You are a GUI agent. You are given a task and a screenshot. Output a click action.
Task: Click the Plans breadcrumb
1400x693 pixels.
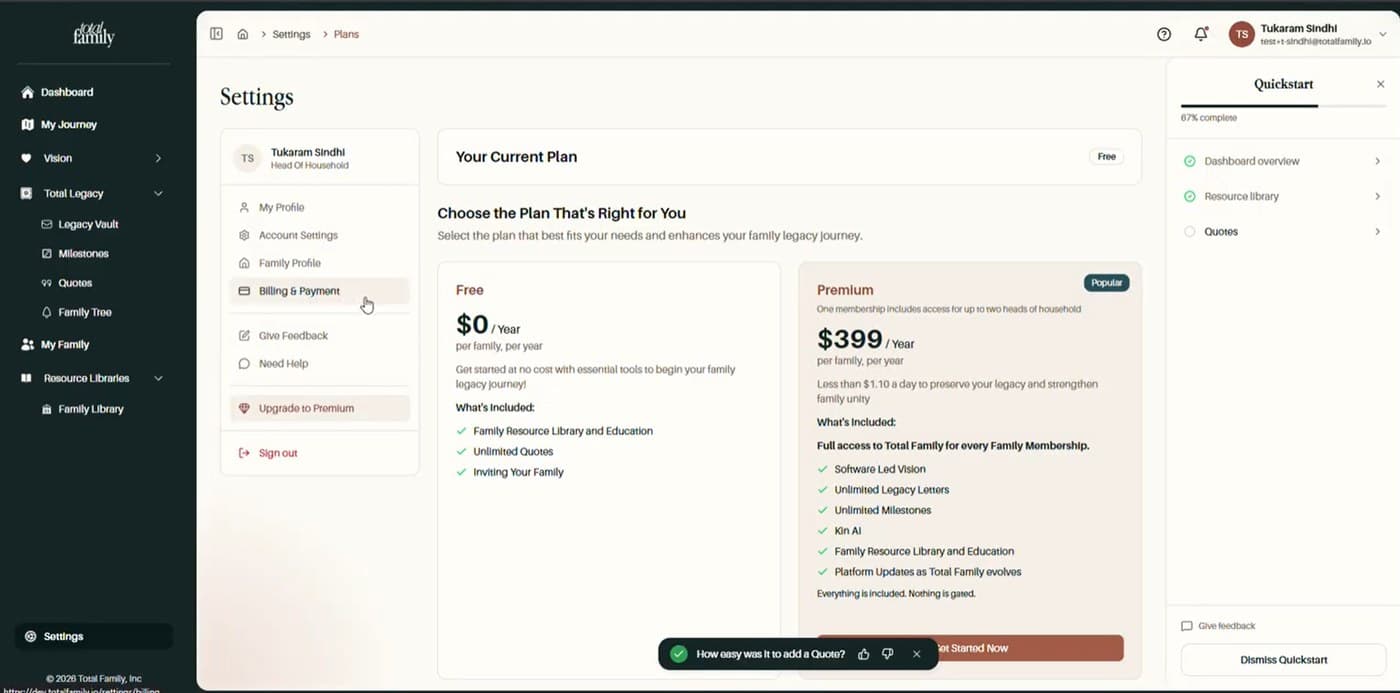(x=346, y=34)
